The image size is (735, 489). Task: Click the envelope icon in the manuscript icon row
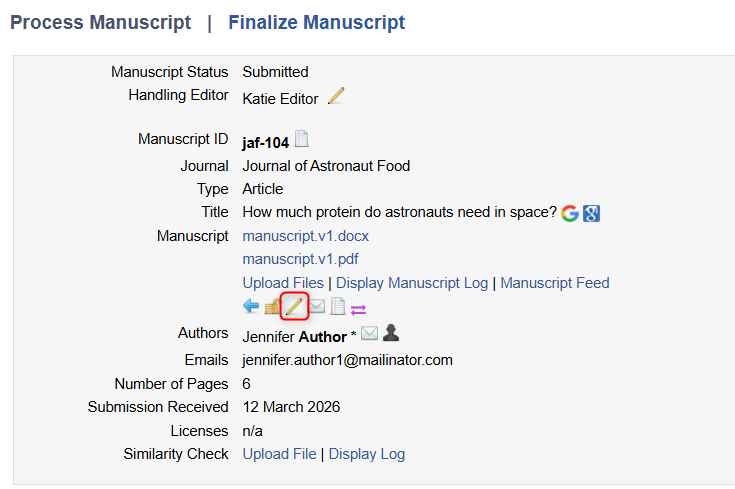pyautogui.click(x=316, y=306)
